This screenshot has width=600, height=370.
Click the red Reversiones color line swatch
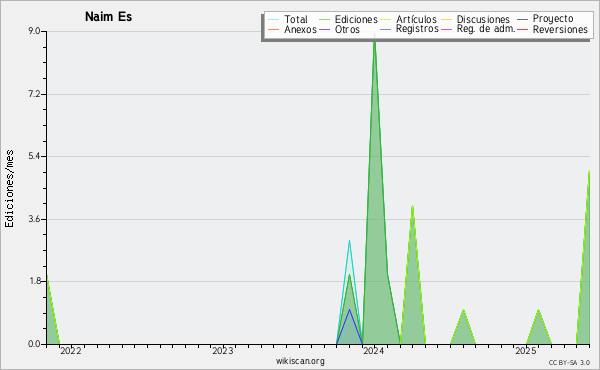click(x=522, y=29)
